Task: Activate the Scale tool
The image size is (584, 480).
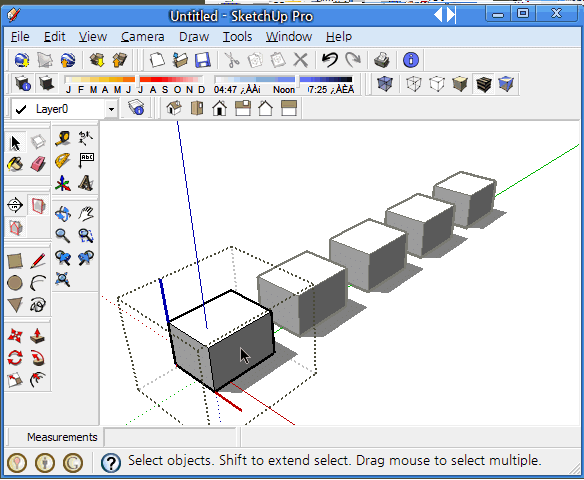Action: (x=15, y=380)
